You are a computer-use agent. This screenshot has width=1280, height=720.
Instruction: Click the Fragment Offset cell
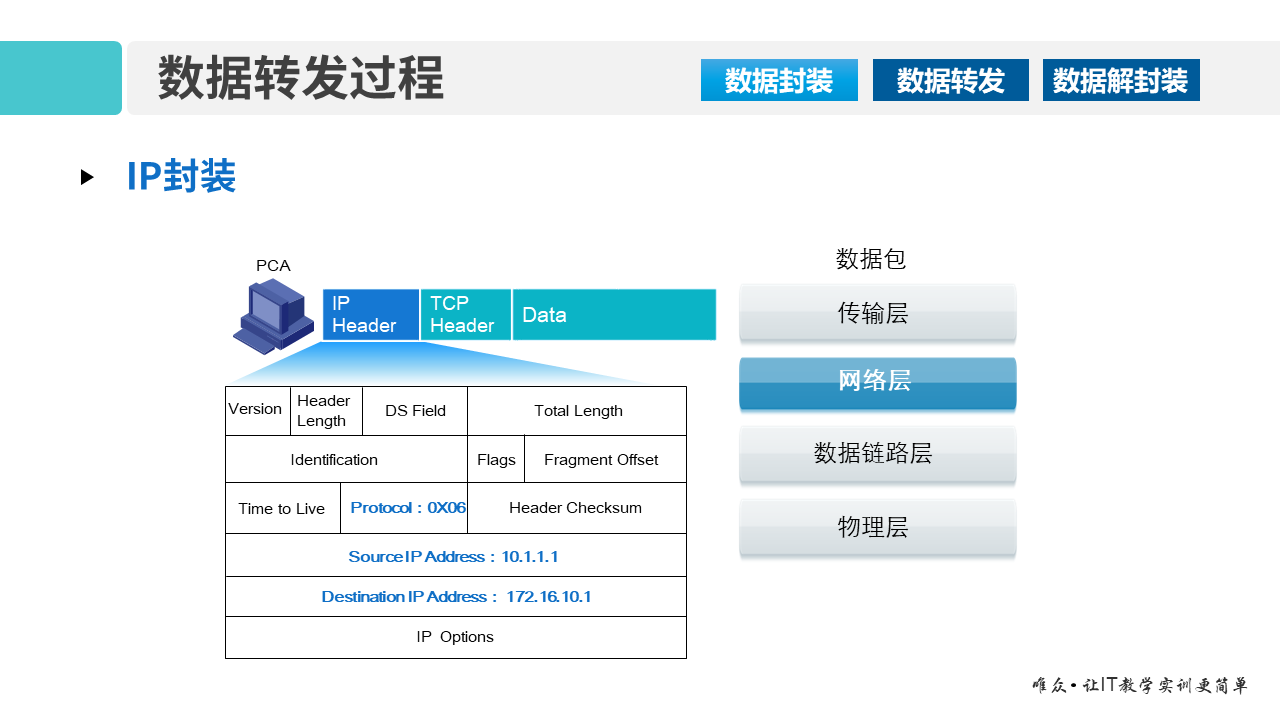coord(601,459)
